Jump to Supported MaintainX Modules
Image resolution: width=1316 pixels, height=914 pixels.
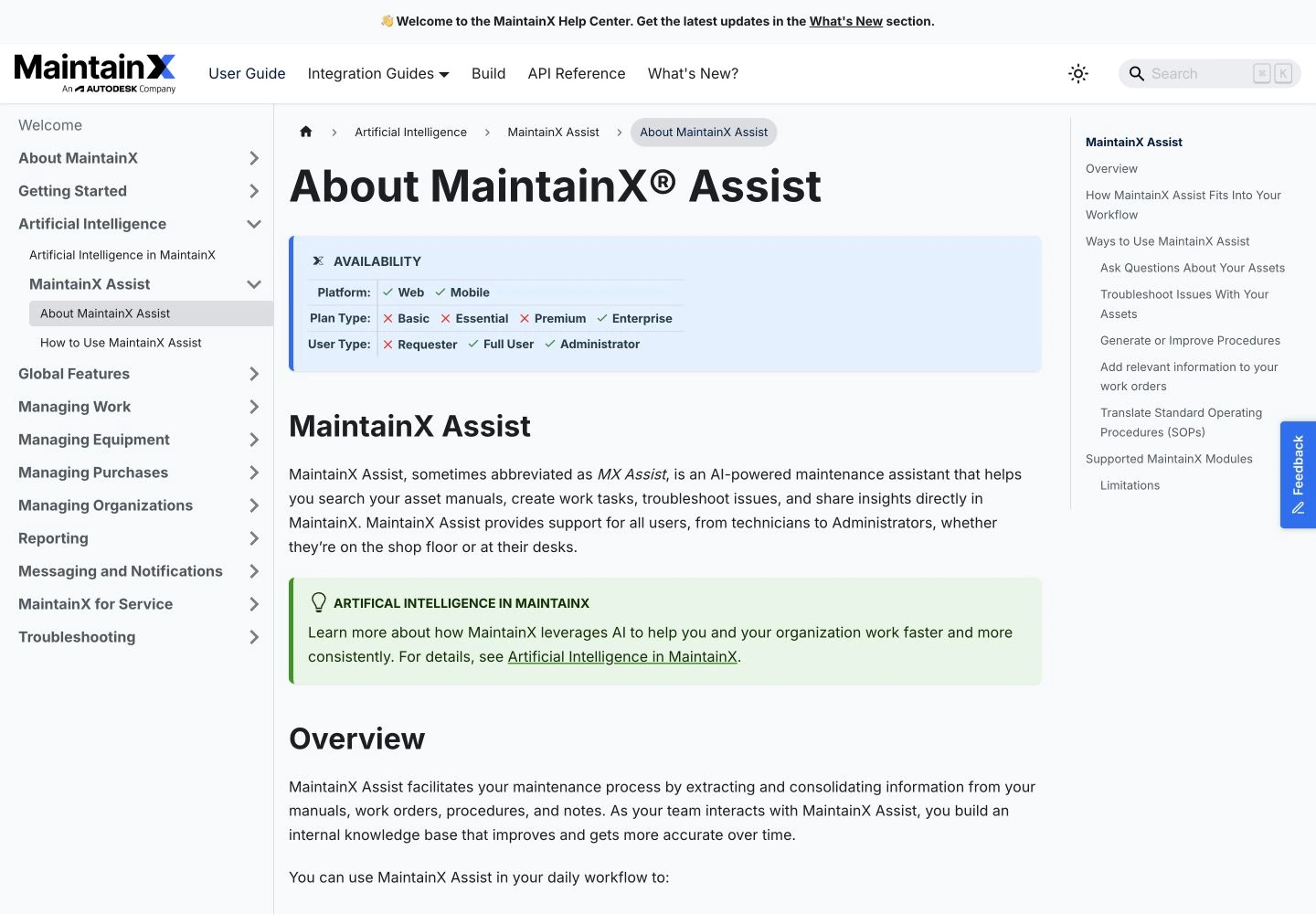click(1169, 459)
